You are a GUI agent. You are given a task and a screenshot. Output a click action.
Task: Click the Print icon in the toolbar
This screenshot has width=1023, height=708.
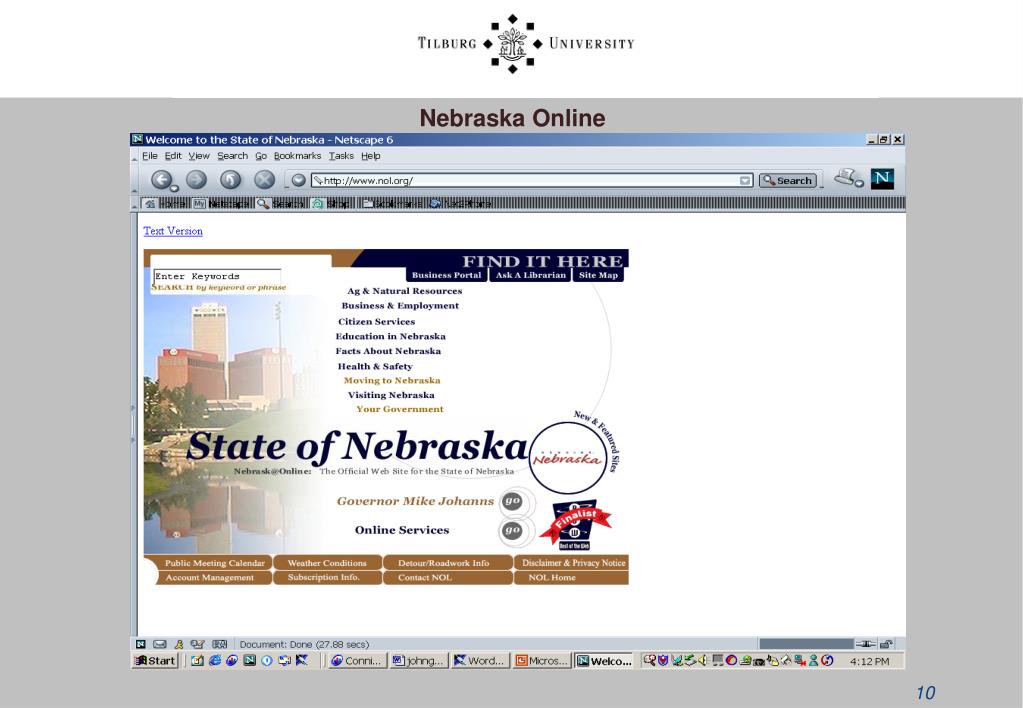(x=847, y=177)
